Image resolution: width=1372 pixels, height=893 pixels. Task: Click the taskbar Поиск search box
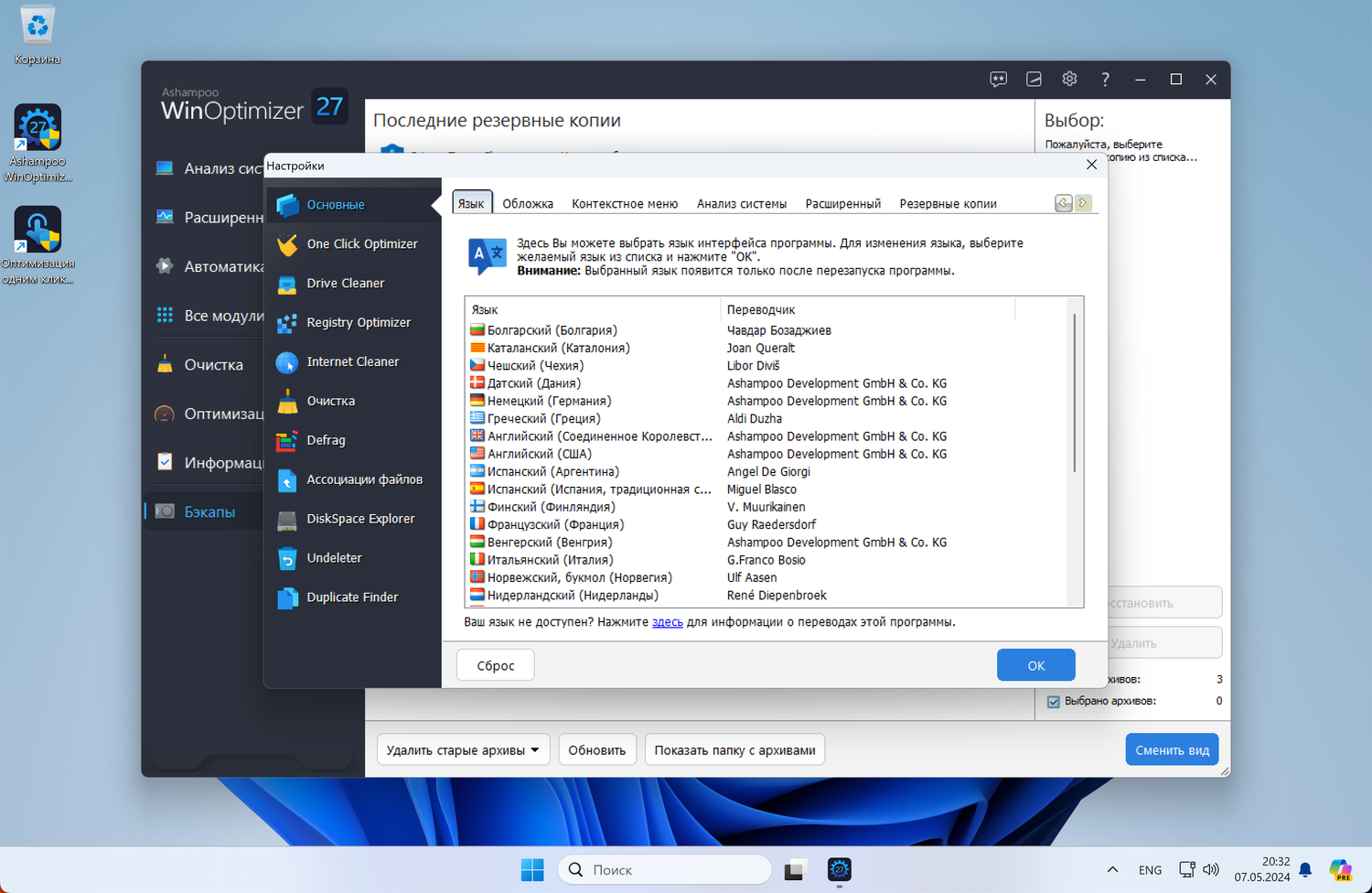(665, 870)
